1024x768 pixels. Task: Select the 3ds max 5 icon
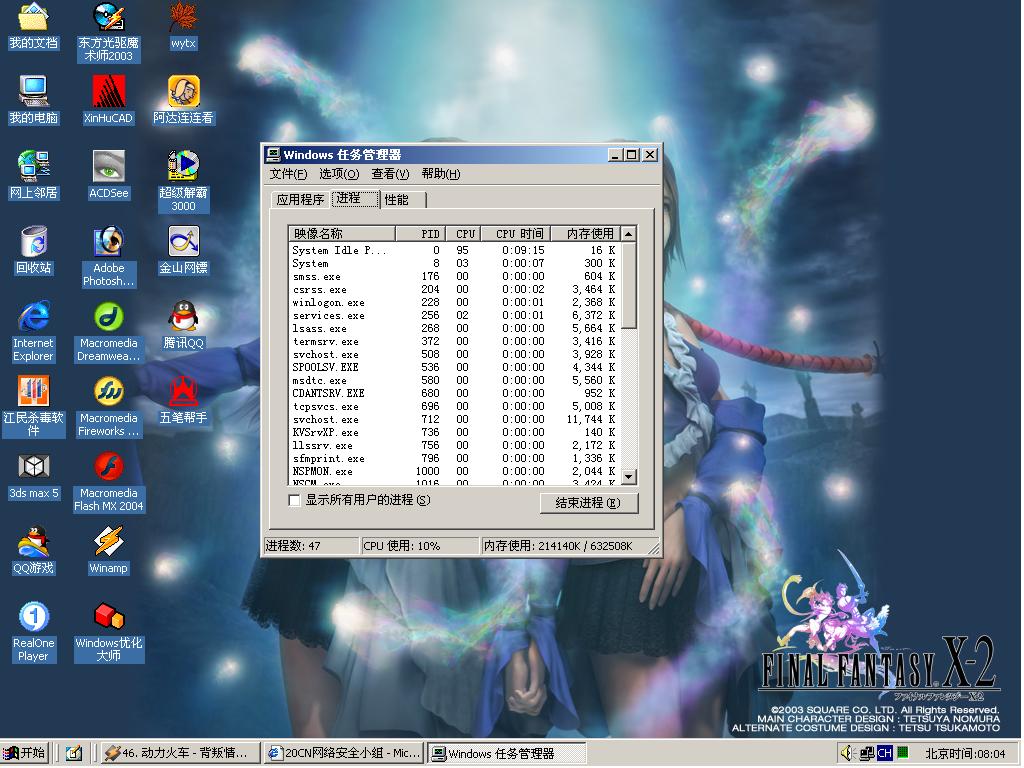click(33, 476)
